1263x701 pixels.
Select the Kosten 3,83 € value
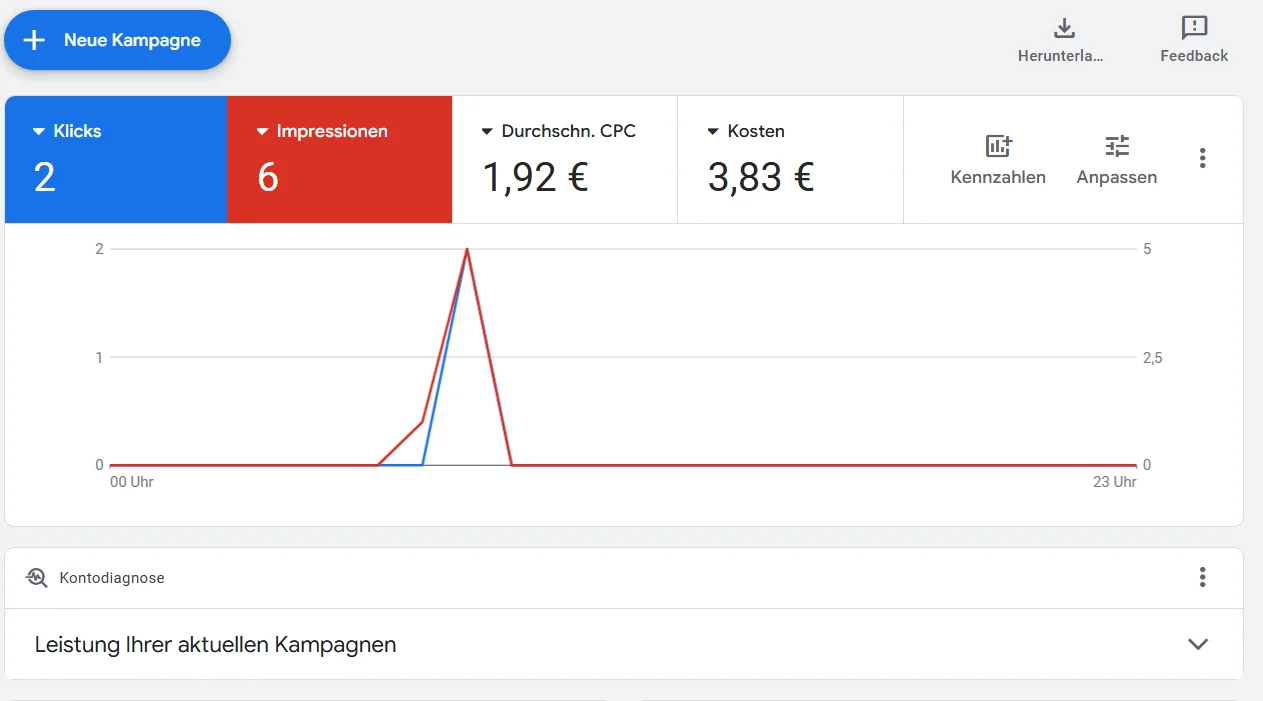tap(761, 177)
